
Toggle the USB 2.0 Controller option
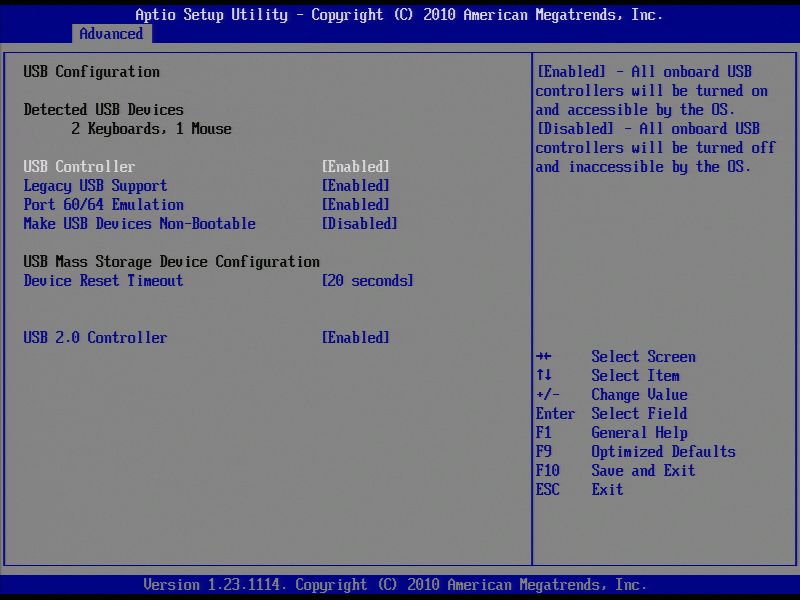click(x=355, y=337)
